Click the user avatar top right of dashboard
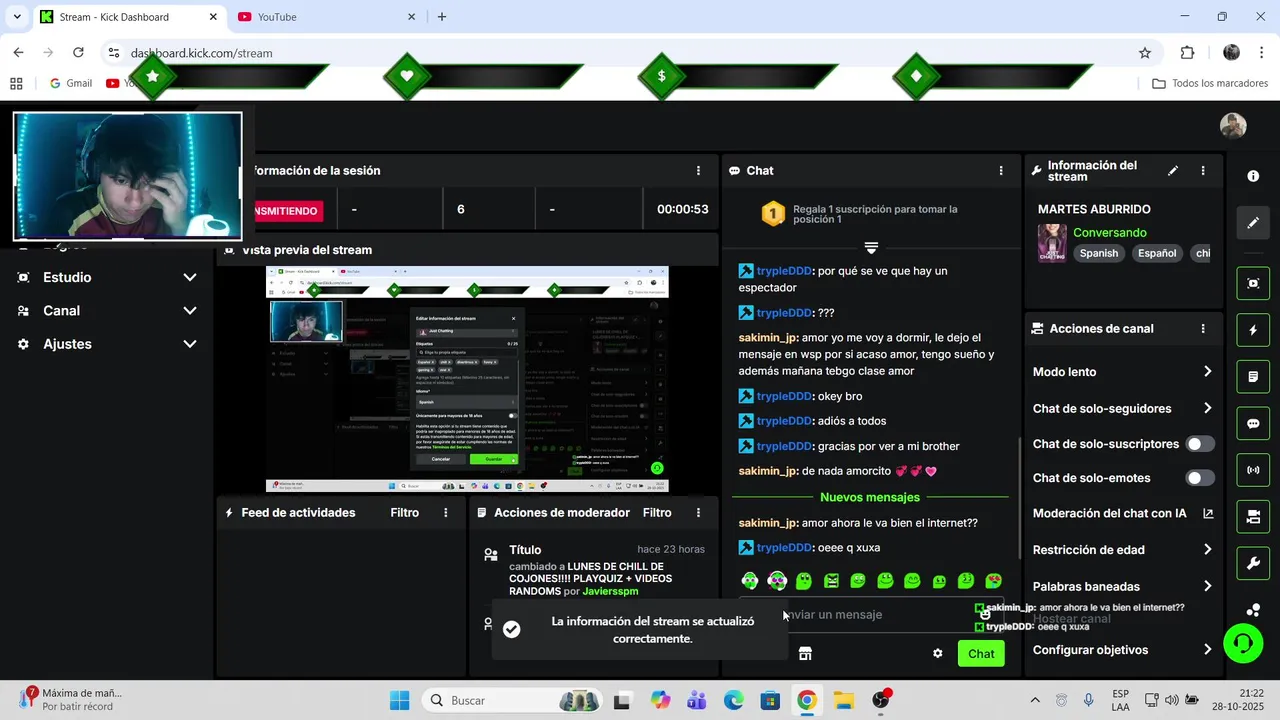 1233,125
